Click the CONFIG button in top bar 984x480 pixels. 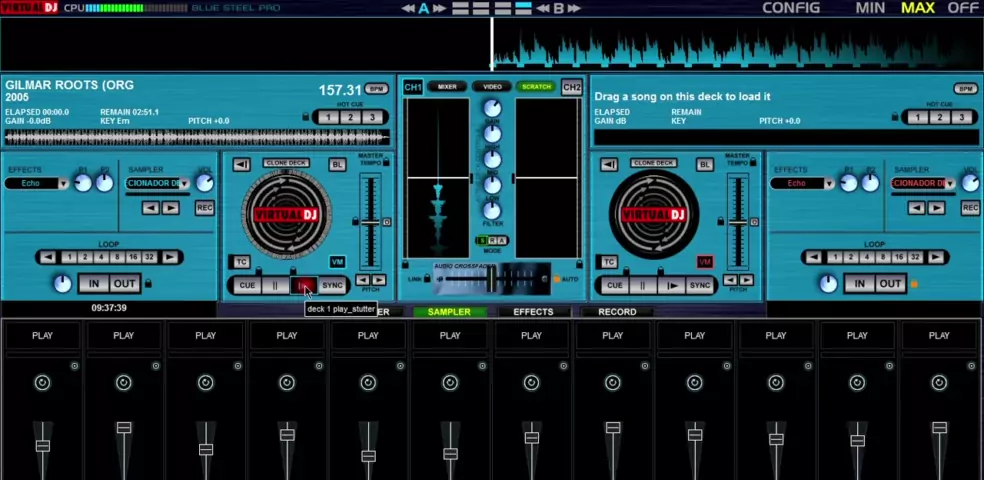pos(790,8)
